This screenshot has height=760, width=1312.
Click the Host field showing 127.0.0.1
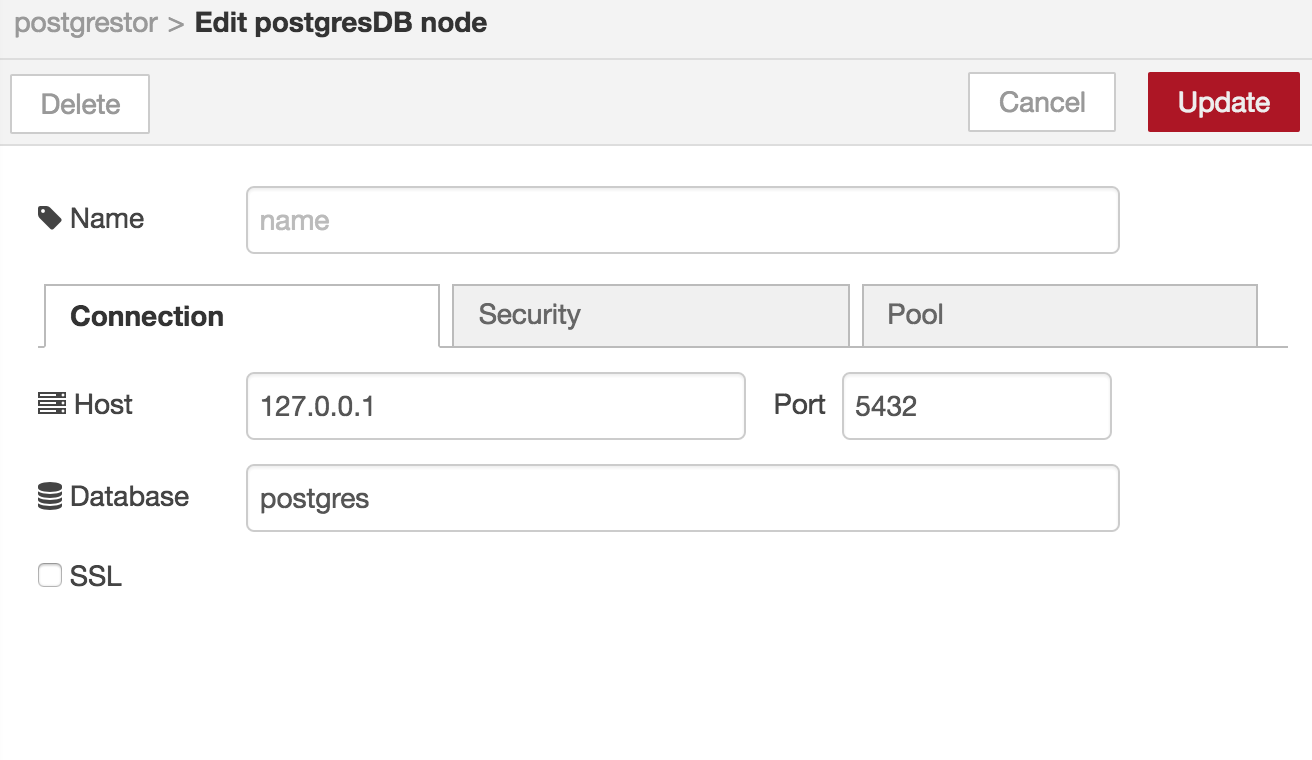tap(496, 406)
